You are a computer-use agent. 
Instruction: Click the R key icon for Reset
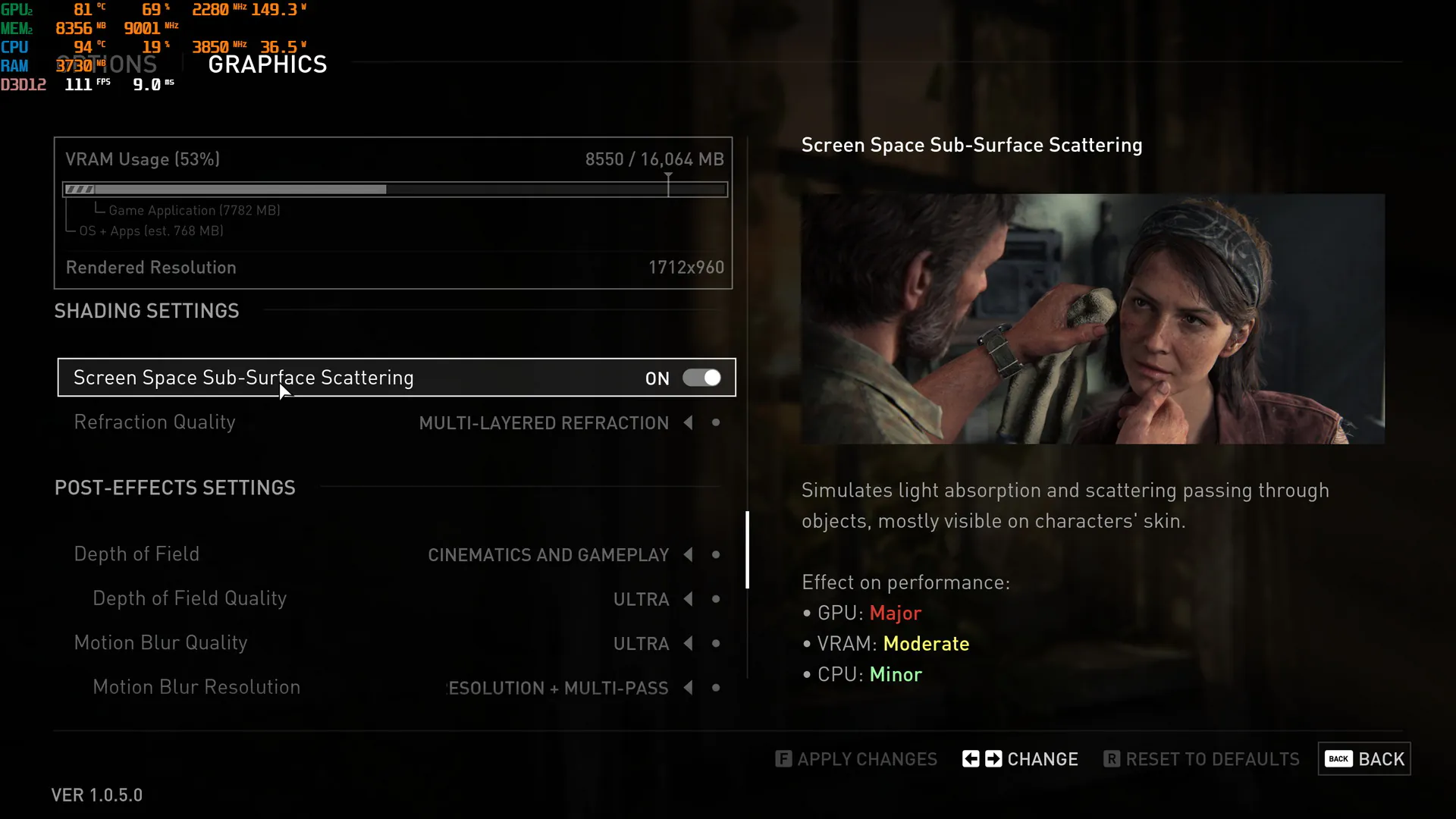1112,759
